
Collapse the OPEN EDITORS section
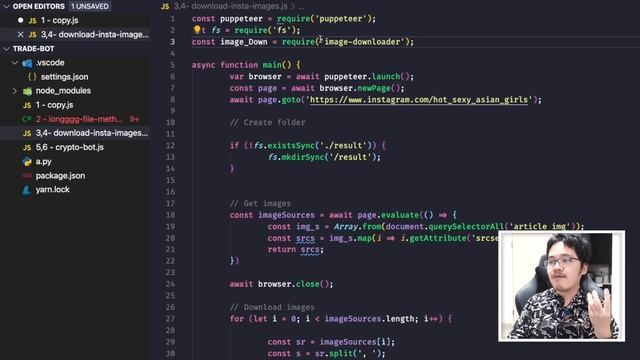[x=6, y=6]
